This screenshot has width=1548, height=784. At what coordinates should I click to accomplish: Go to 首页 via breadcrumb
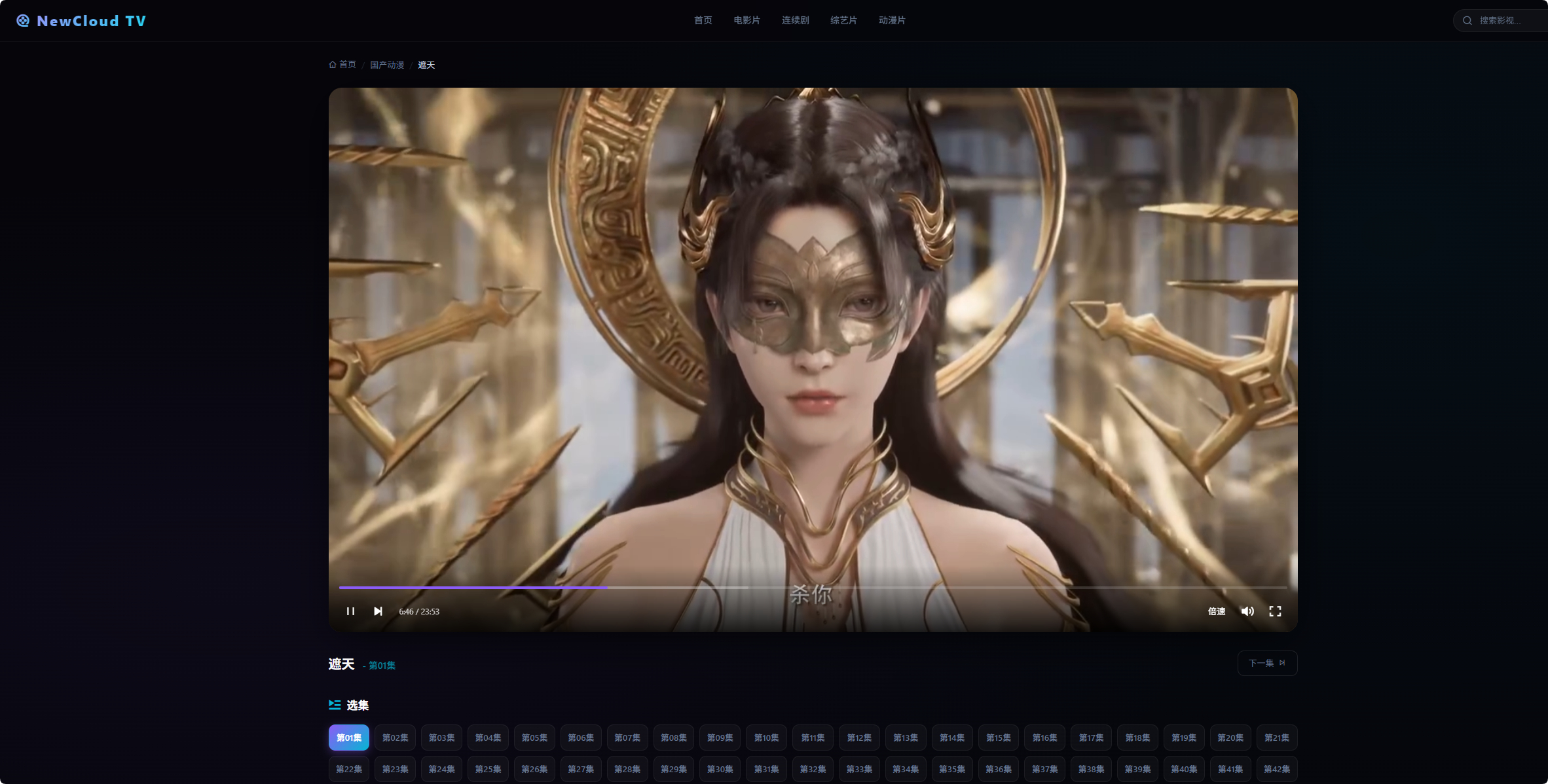pyautogui.click(x=342, y=65)
